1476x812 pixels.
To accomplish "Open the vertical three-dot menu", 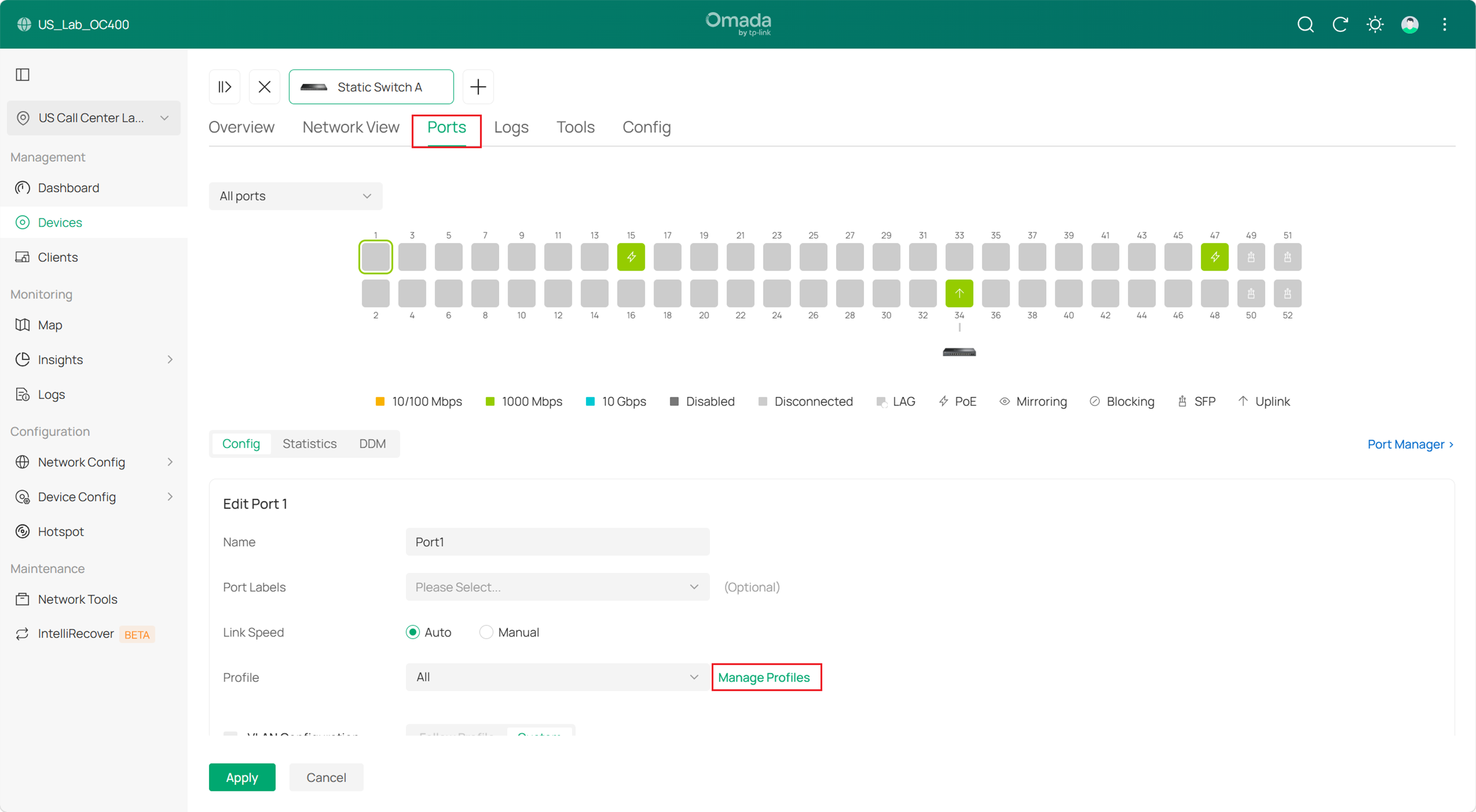I will pyautogui.click(x=1444, y=24).
